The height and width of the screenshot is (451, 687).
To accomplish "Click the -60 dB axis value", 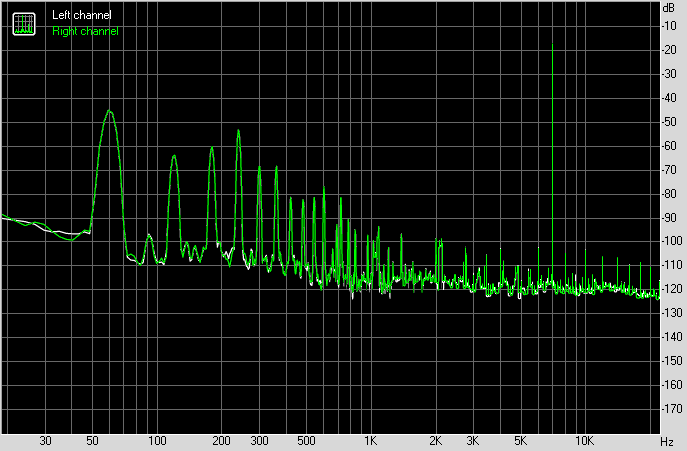I will [x=669, y=146].
